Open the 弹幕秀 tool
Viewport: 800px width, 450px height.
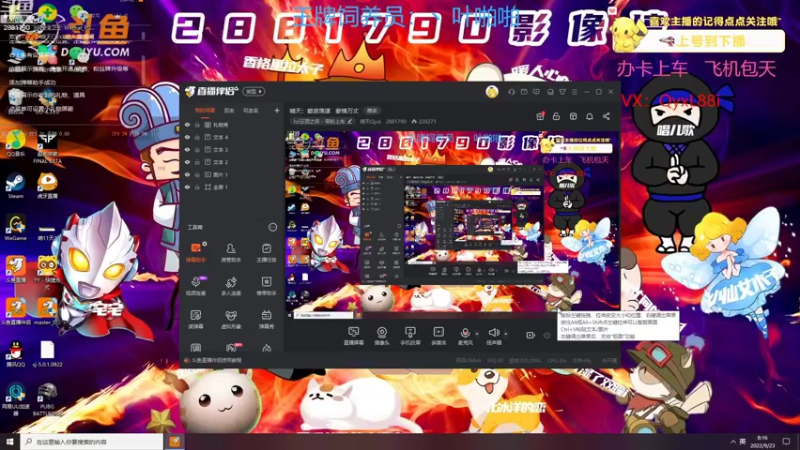[266, 319]
